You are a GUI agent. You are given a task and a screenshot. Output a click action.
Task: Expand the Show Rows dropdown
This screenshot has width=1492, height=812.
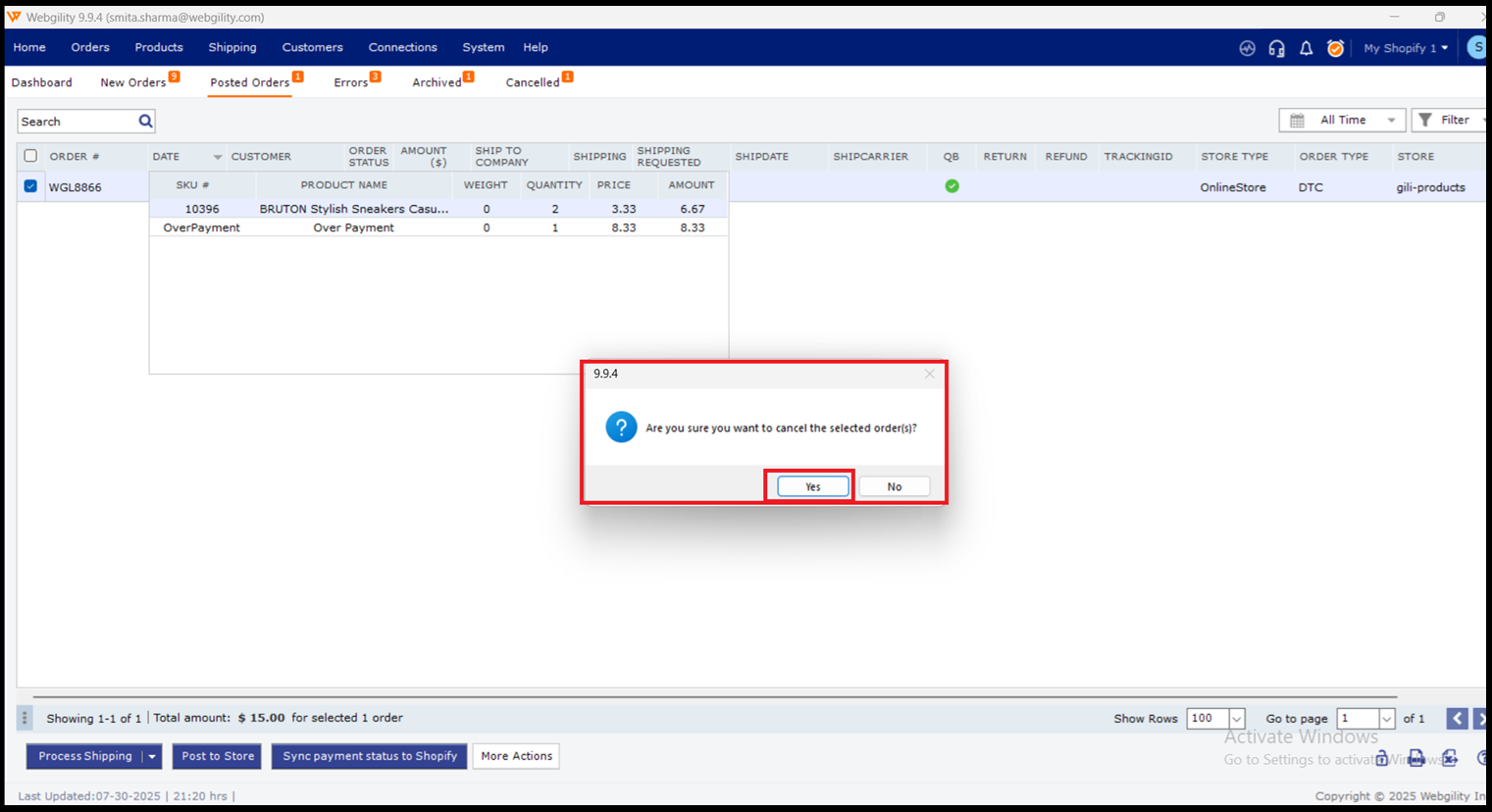[x=1236, y=719]
